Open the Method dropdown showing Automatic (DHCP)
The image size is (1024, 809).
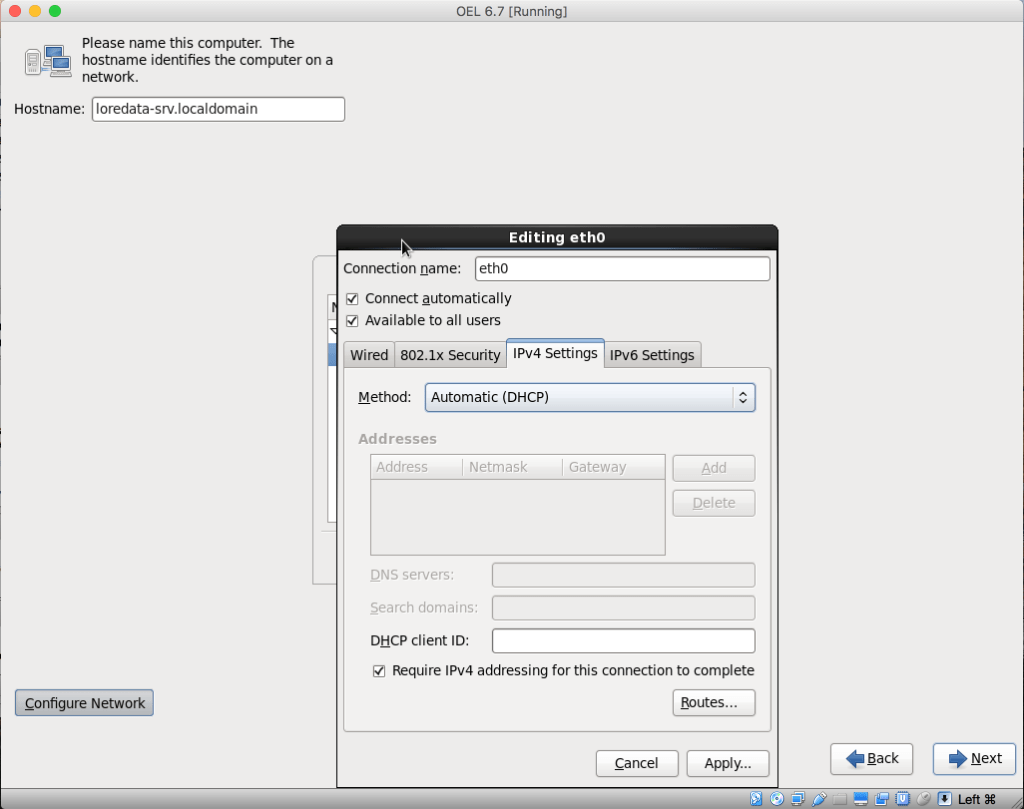pos(590,398)
